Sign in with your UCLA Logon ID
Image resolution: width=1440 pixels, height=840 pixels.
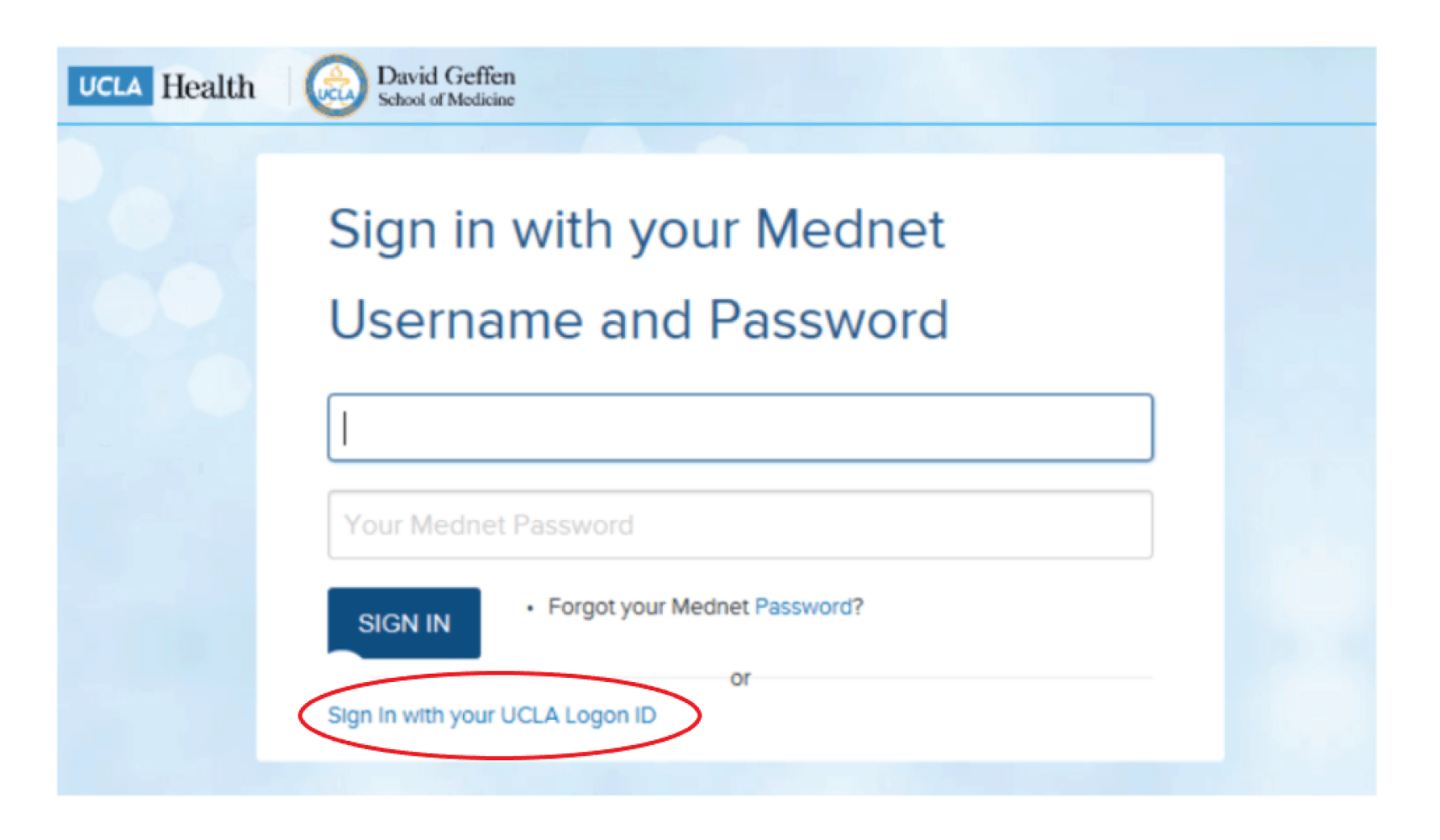tap(491, 716)
